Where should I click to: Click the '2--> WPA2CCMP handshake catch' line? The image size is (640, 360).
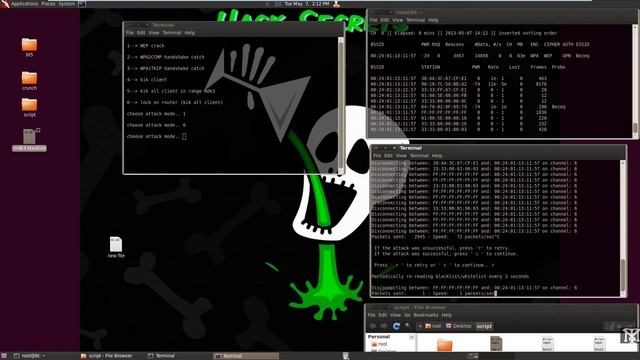pos(165,57)
